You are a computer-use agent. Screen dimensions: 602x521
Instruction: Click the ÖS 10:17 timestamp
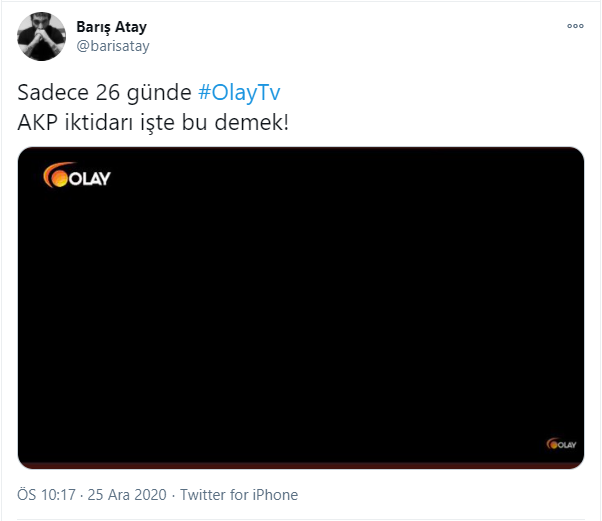[46, 495]
